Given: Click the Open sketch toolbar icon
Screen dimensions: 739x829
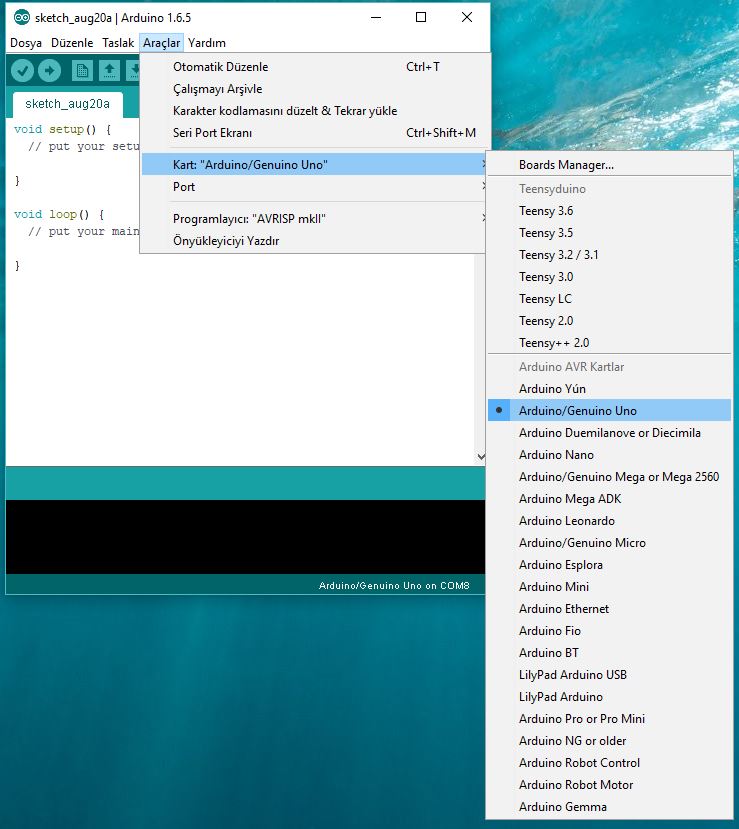Looking at the screenshot, I should pyautogui.click(x=109, y=70).
